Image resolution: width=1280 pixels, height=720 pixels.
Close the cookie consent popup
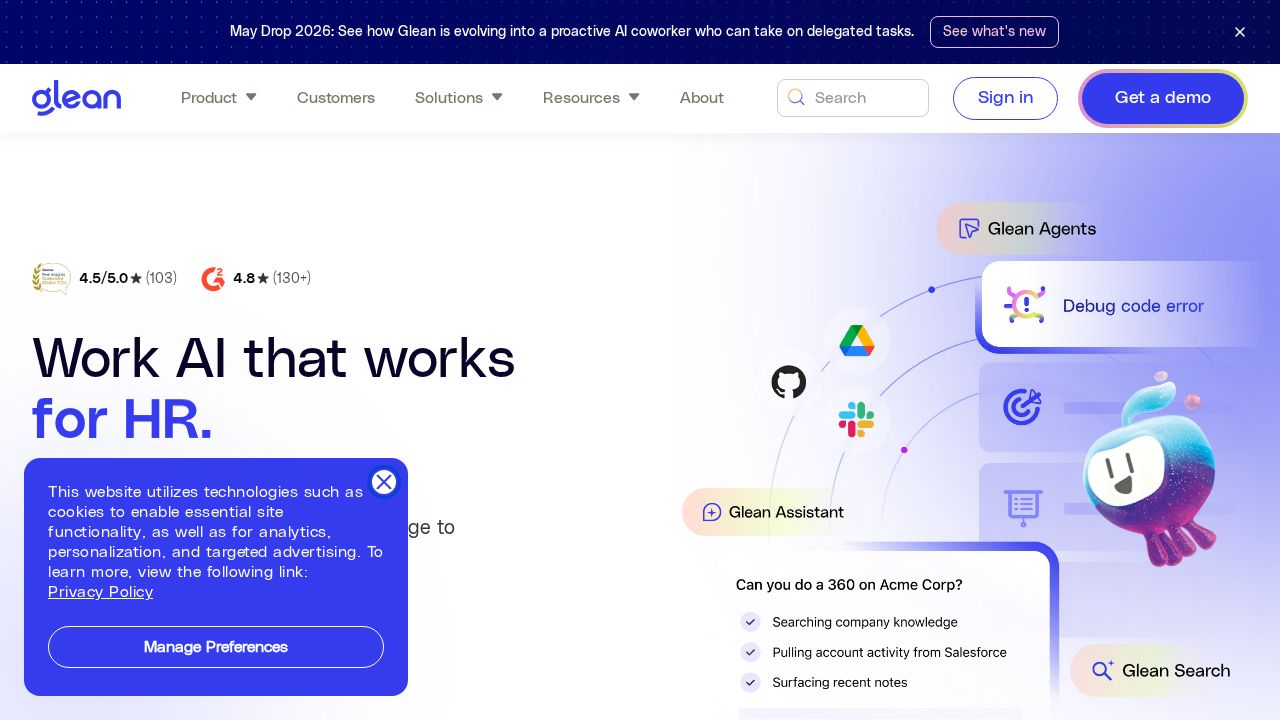(384, 482)
